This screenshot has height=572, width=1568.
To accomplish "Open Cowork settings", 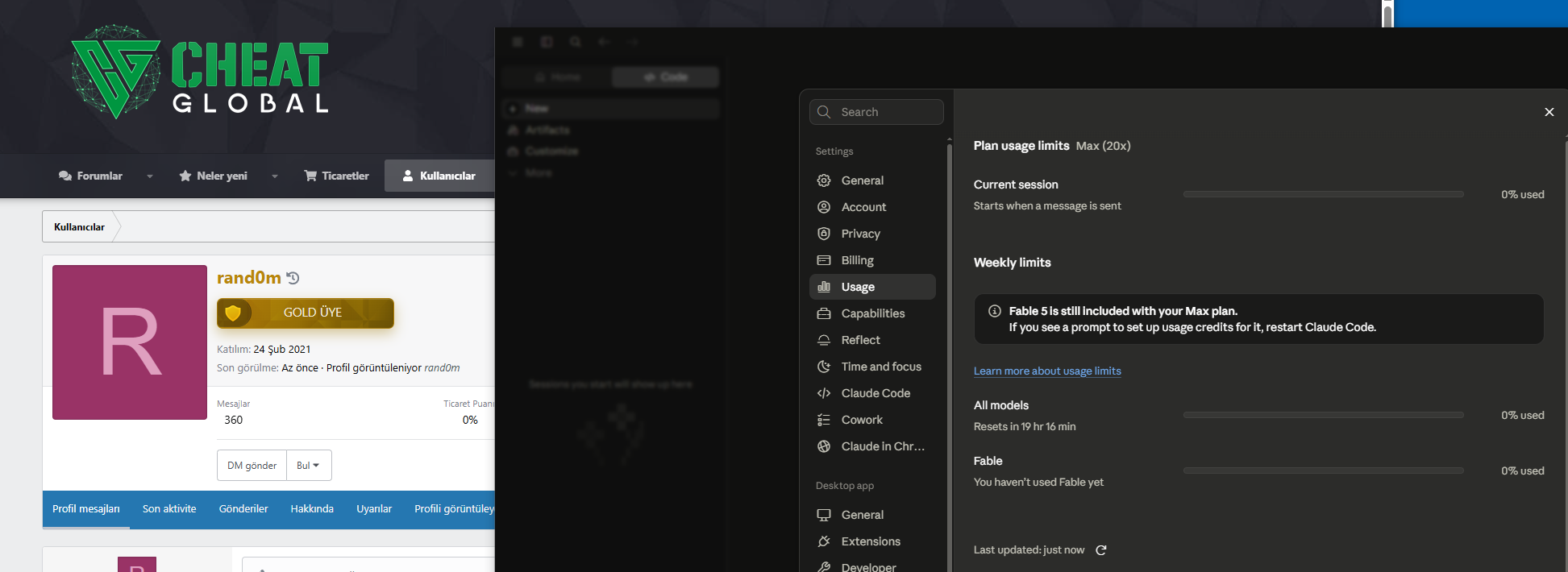I will 872,420.
